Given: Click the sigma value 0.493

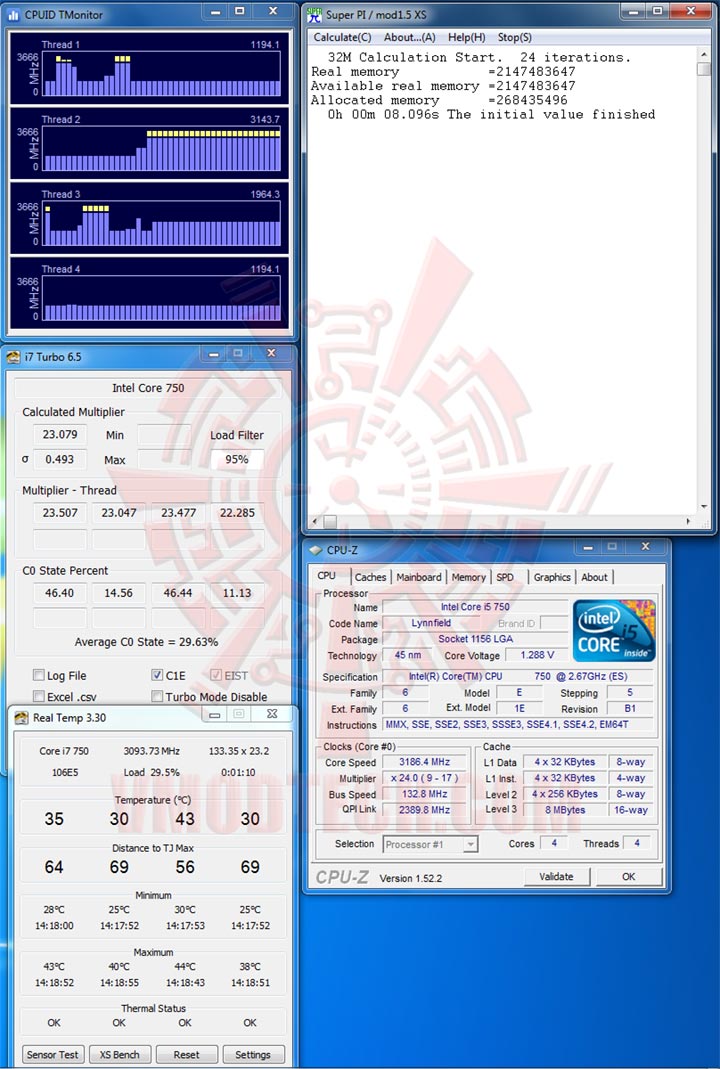Looking at the screenshot, I should click(x=60, y=460).
